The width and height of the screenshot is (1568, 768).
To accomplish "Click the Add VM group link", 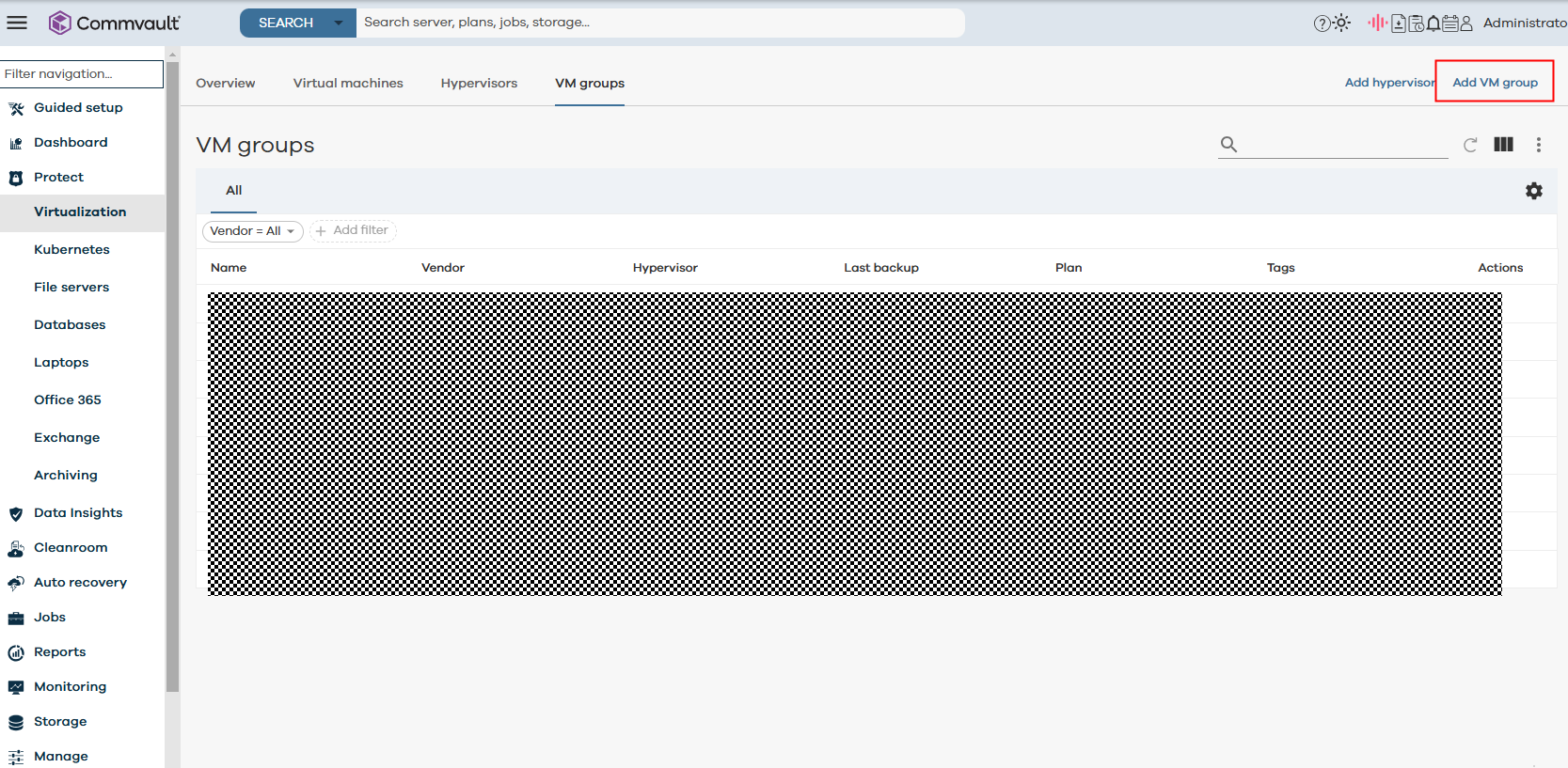I will (x=1495, y=83).
